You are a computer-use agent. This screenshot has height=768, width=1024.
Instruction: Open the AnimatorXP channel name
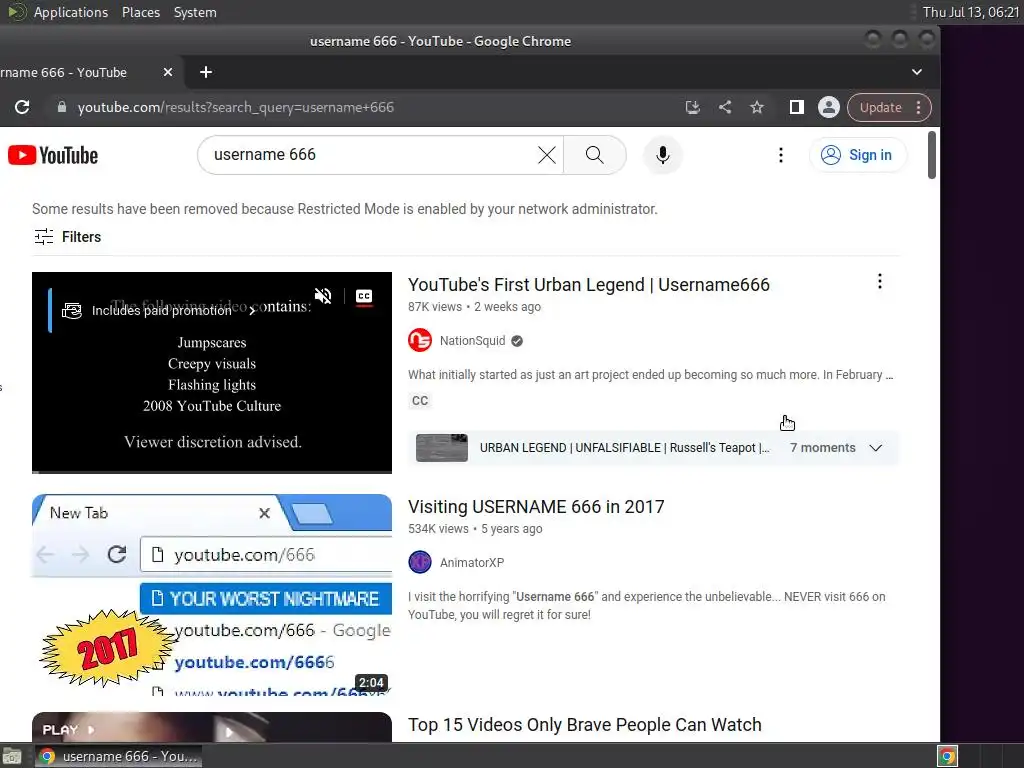point(472,563)
